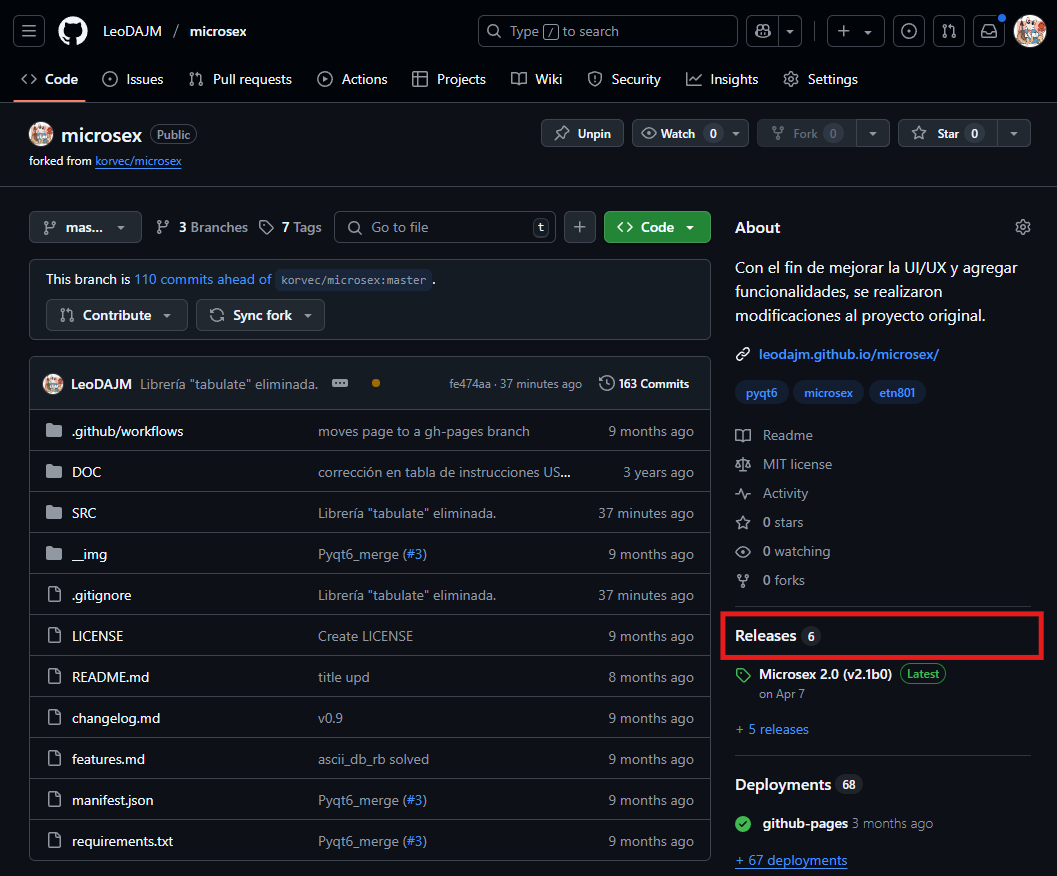The height and width of the screenshot is (876, 1057).
Task: Expand the Contribute dropdown
Action: pos(117,315)
